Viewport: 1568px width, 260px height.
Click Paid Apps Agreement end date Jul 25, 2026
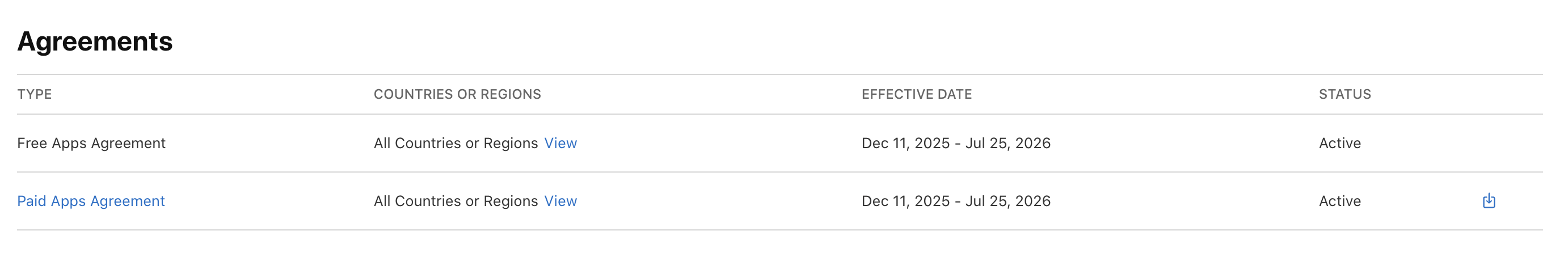point(1008,201)
